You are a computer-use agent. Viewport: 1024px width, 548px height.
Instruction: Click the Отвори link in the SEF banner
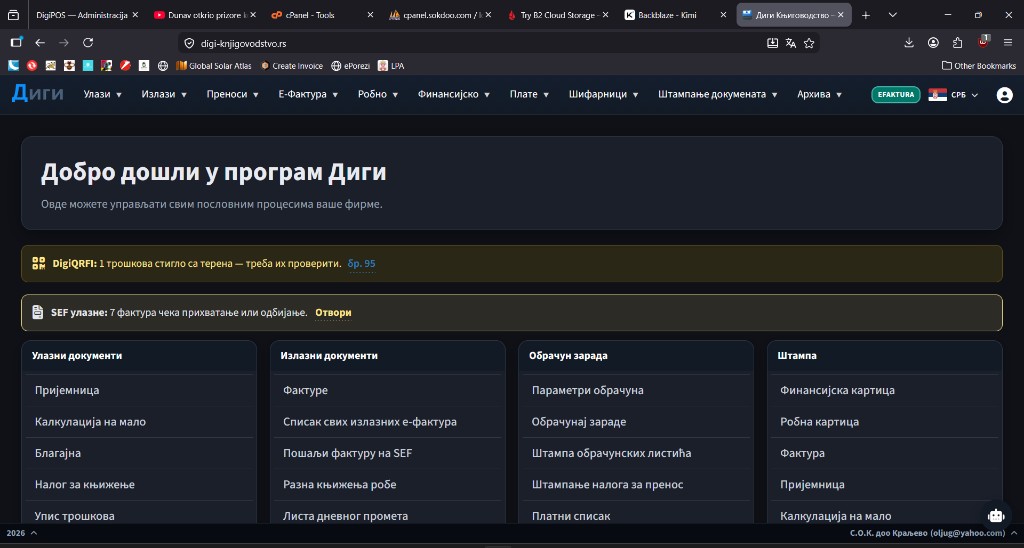click(x=333, y=313)
